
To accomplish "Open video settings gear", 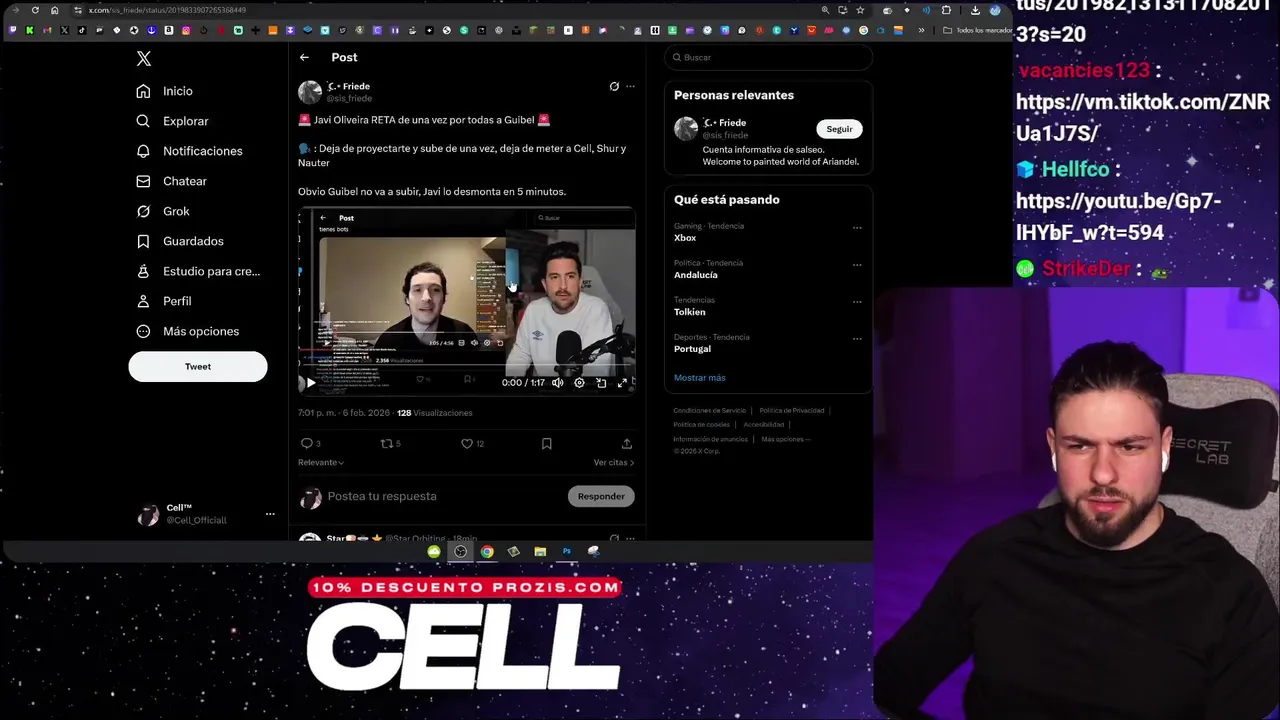I will coord(579,382).
